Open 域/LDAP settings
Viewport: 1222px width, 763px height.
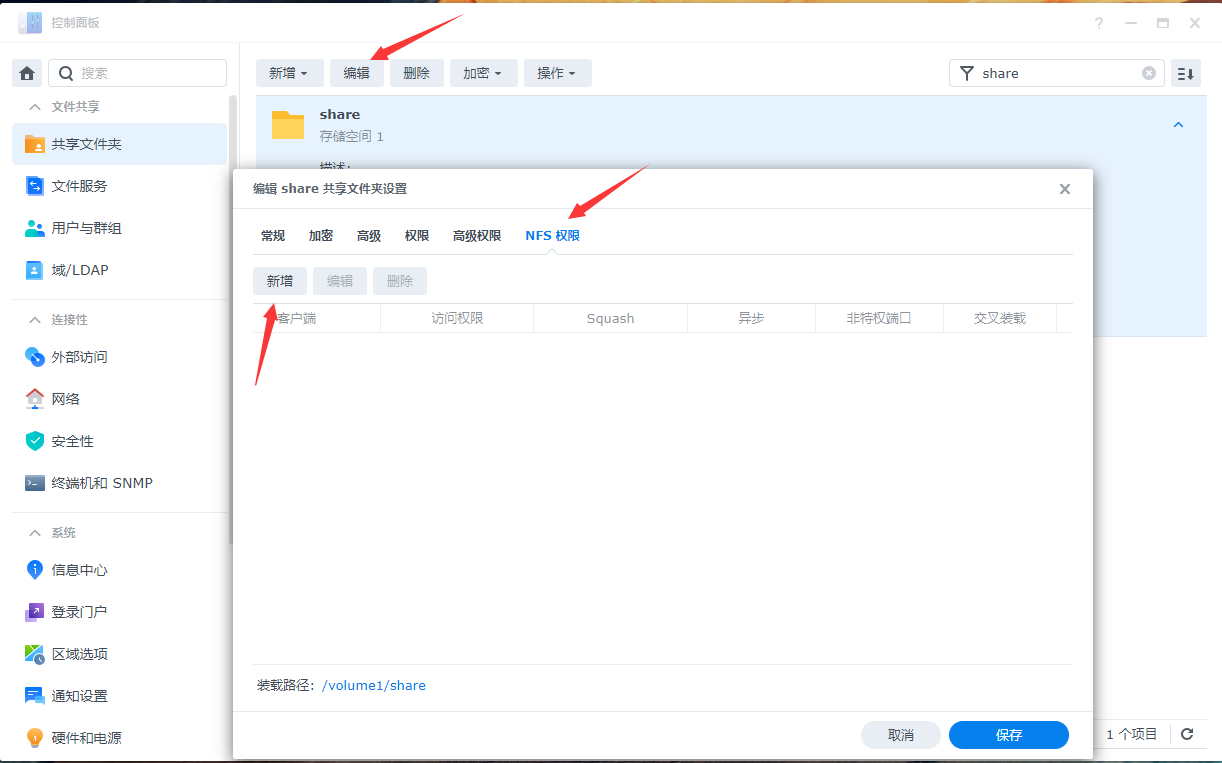pyautogui.click(x=119, y=270)
